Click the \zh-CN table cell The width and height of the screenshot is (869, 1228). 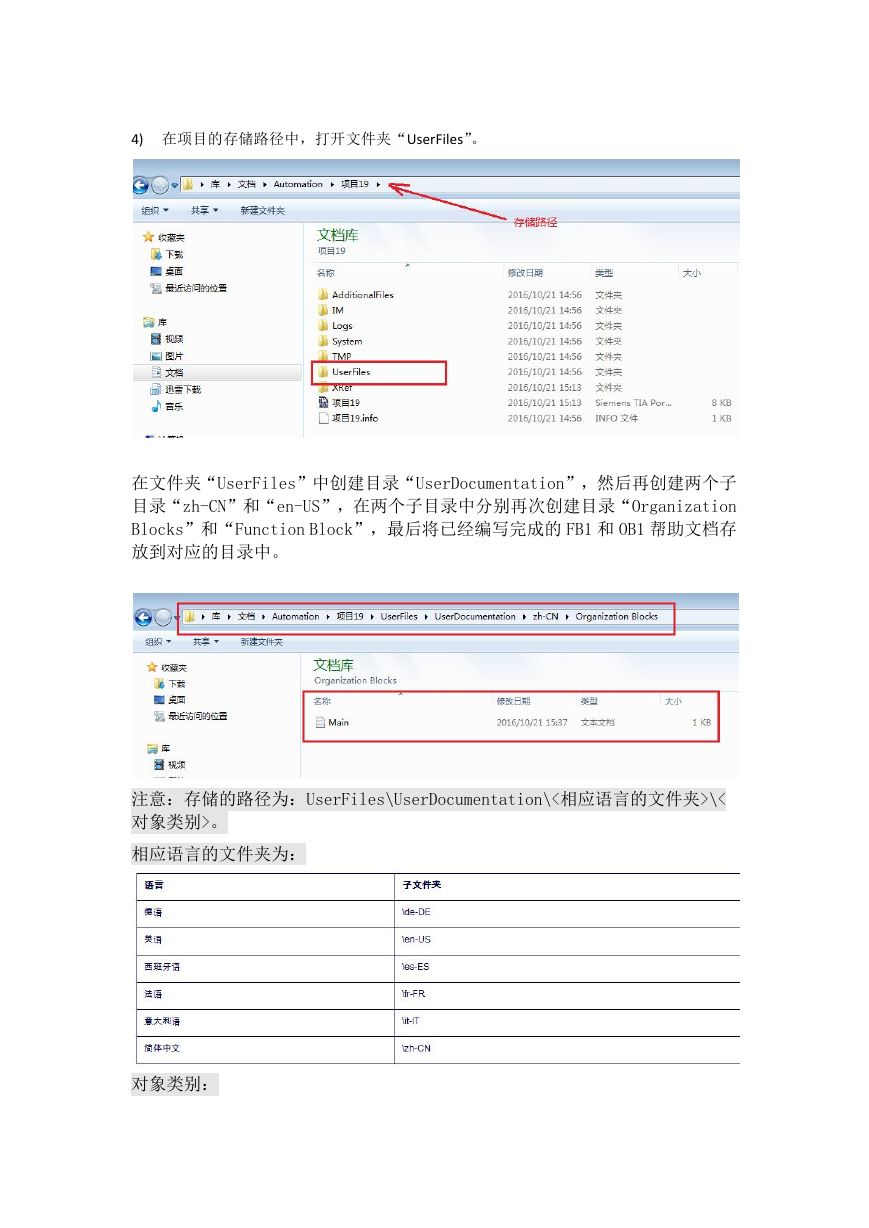click(x=568, y=1049)
